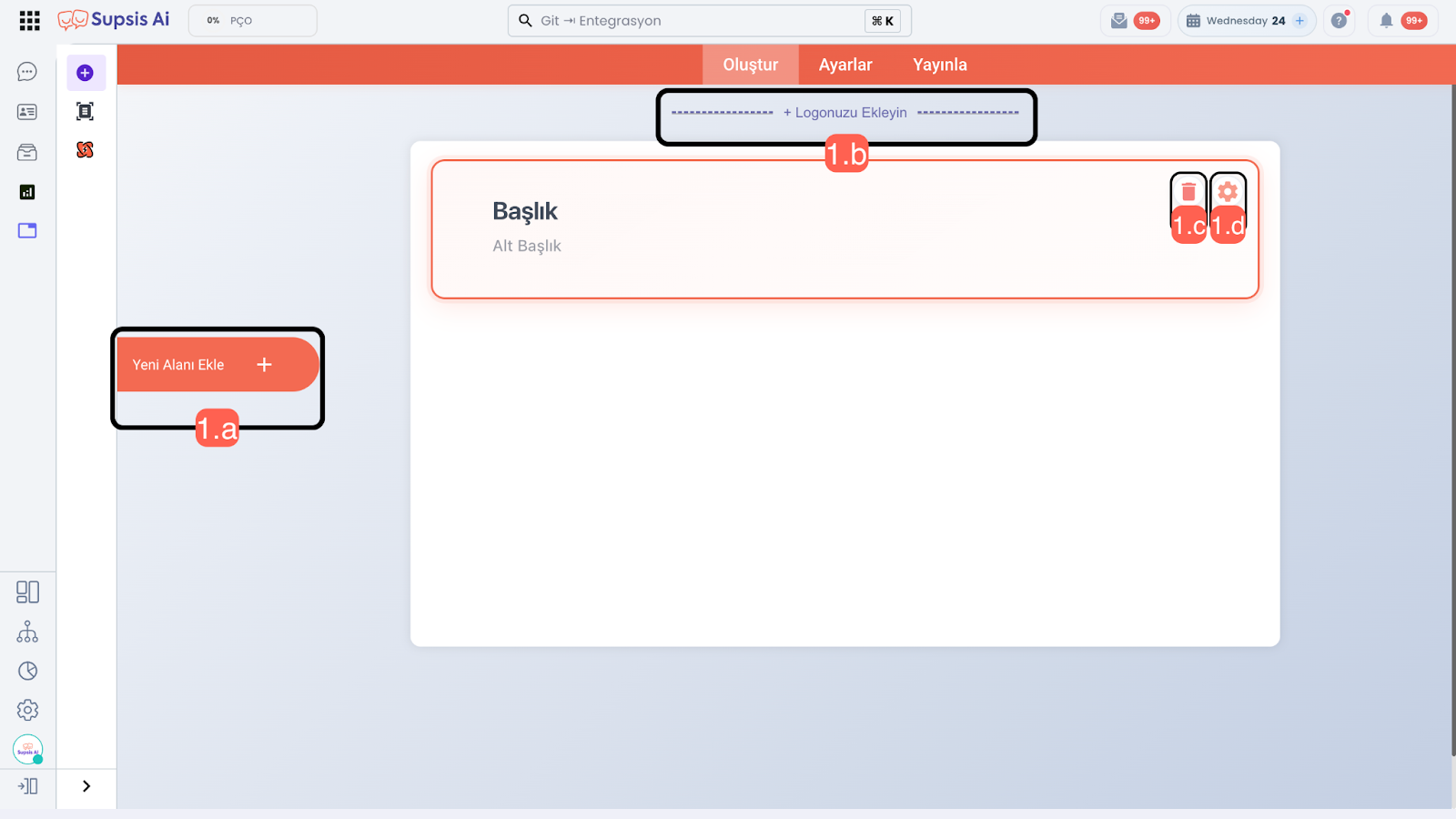This screenshot has width=1456, height=819.
Task: Click the purple plus create icon
Action: pos(86,73)
